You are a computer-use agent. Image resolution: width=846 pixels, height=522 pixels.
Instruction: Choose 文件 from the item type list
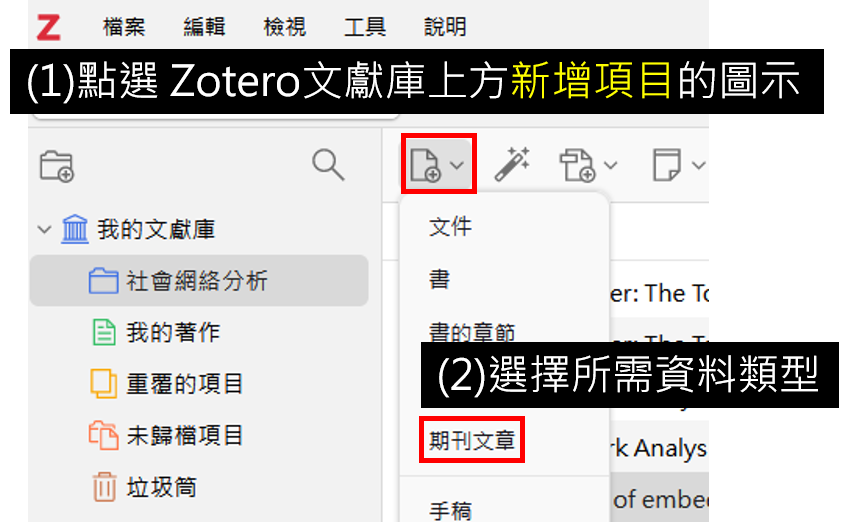[x=450, y=226]
